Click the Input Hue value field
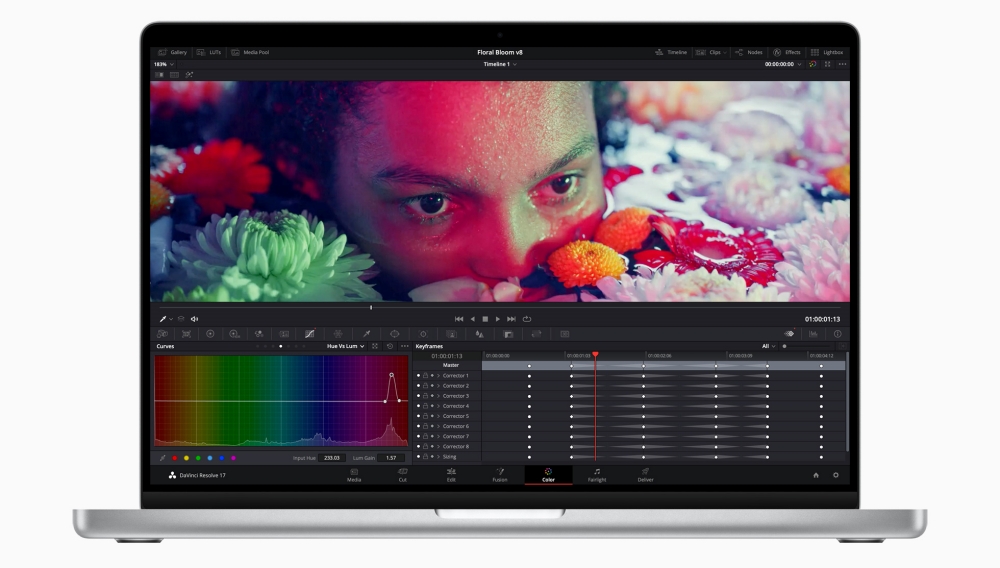Screen dimensions: 1000x568 click(332, 458)
